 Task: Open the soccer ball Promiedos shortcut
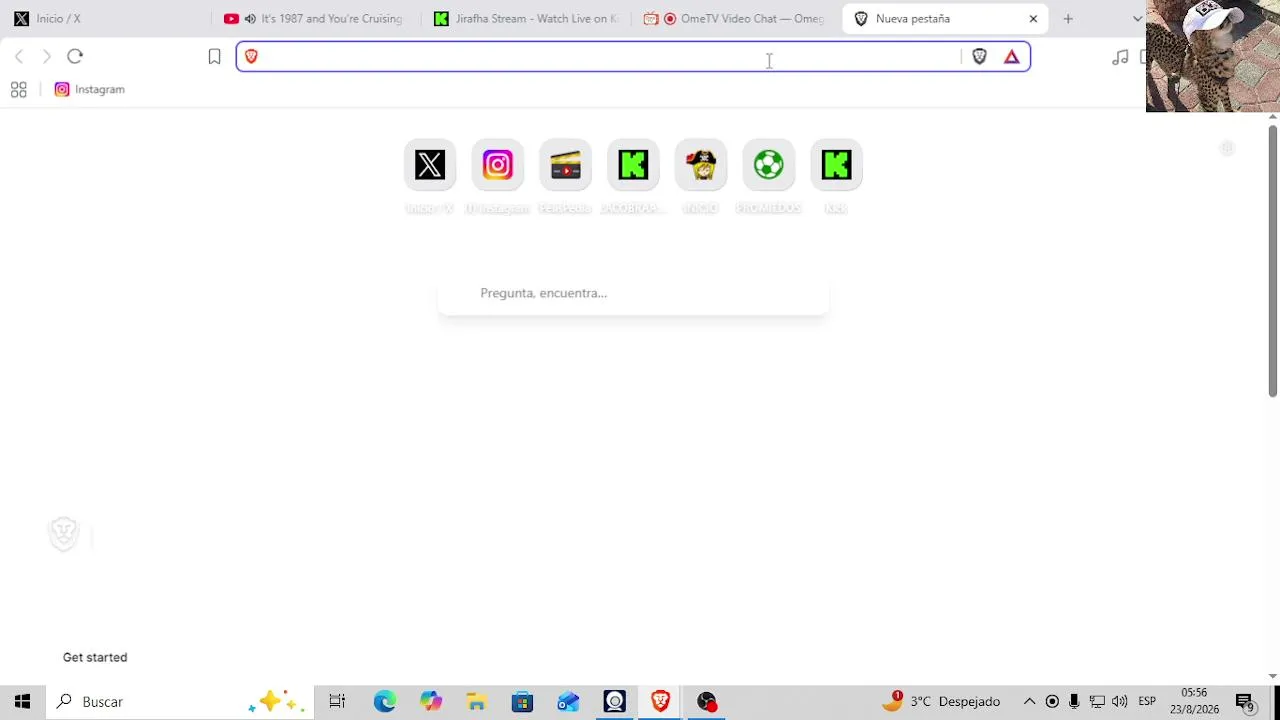pos(769,165)
